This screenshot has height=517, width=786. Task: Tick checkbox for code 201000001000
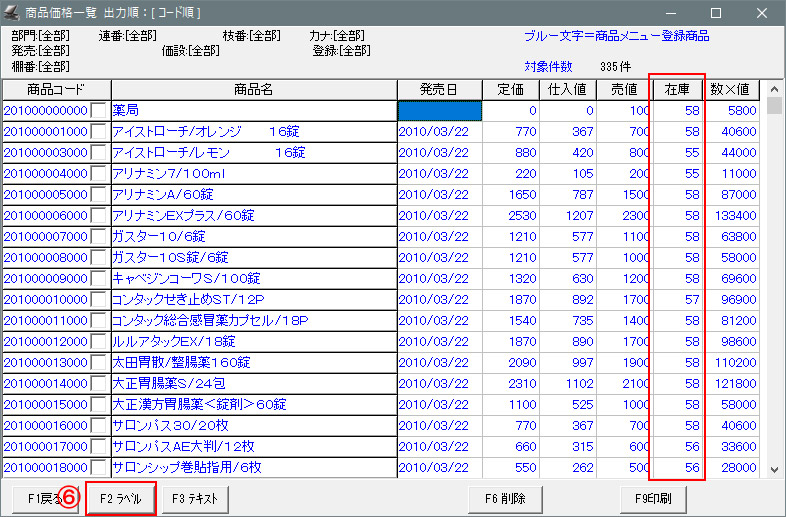[99, 131]
